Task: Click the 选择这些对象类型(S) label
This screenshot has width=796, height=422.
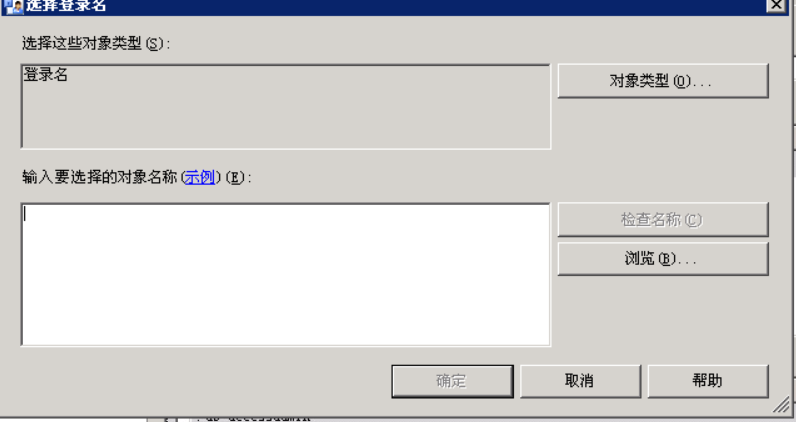Action: pos(95,44)
